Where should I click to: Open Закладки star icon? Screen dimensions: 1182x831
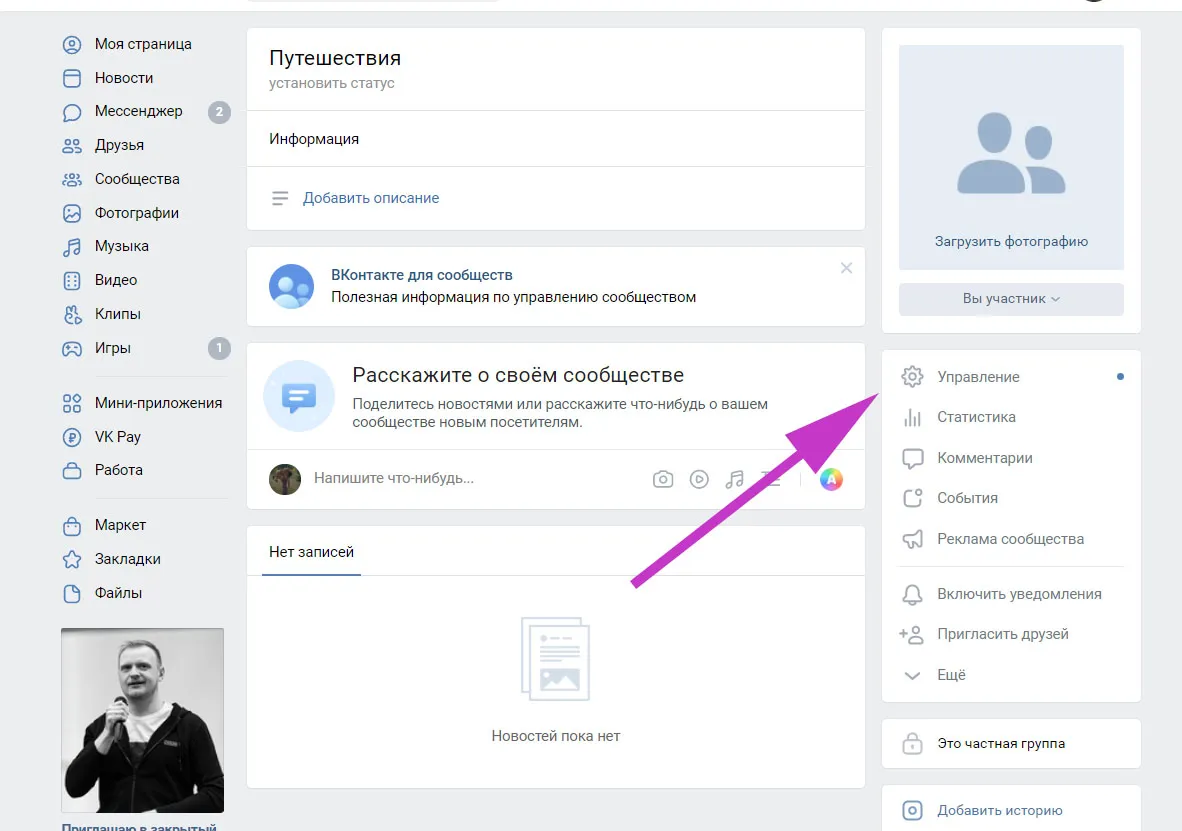pyautogui.click(x=72, y=560)
